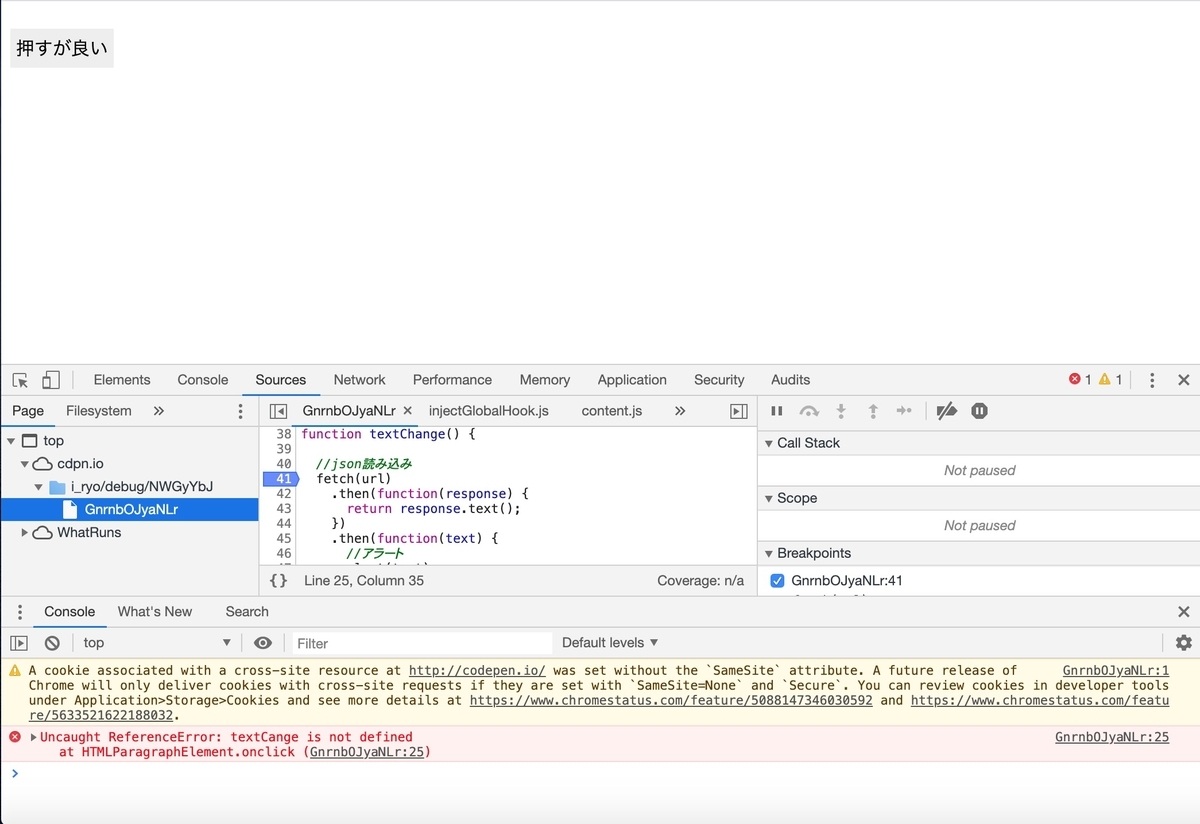Open Search drawer tab

pyautogui.click(x=247, y=612)
